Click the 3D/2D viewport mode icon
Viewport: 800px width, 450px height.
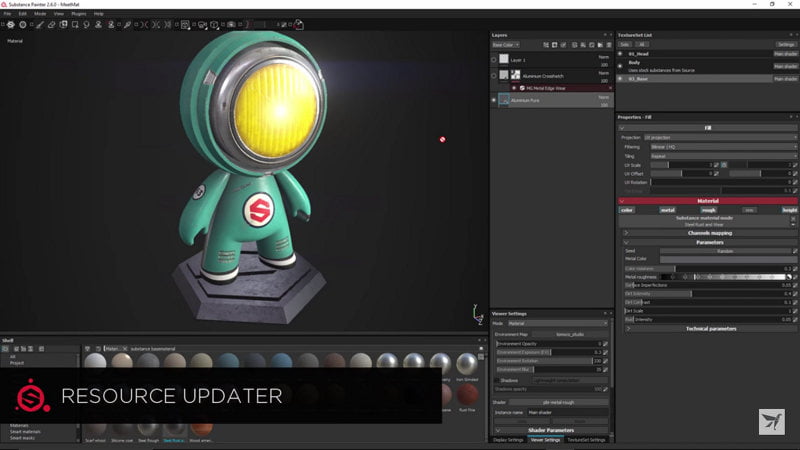click(x=185, y=24)
